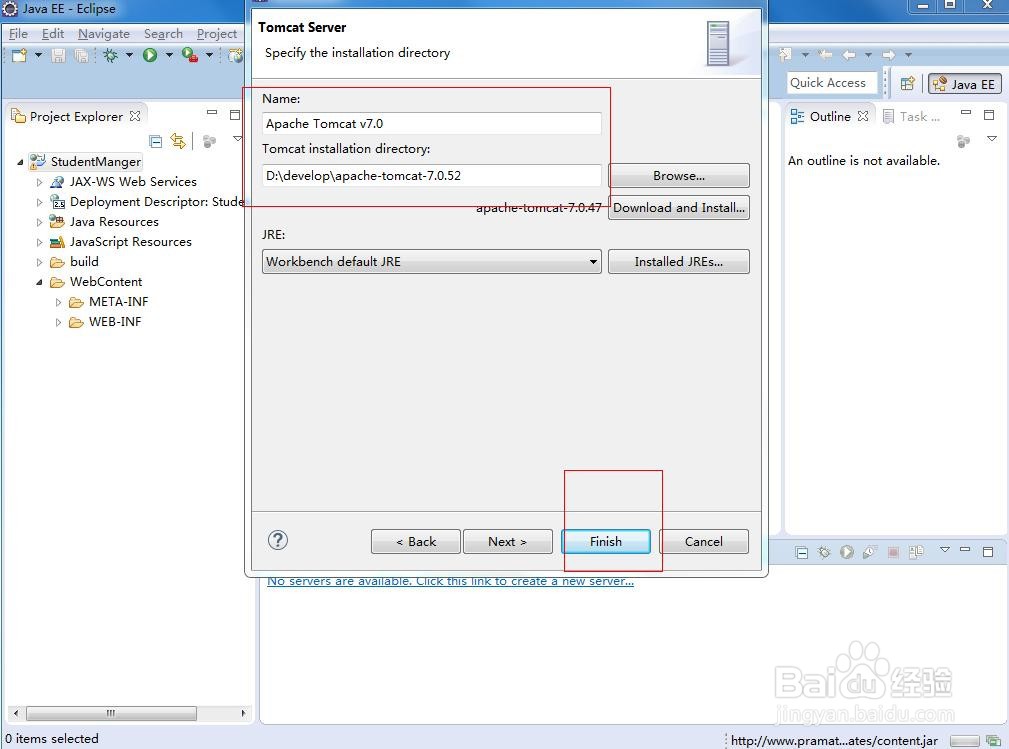This screenshot has height=749, width=1009.
Task: Select Deployment Descriptor tree item
Action: click(x=147, y=202)
